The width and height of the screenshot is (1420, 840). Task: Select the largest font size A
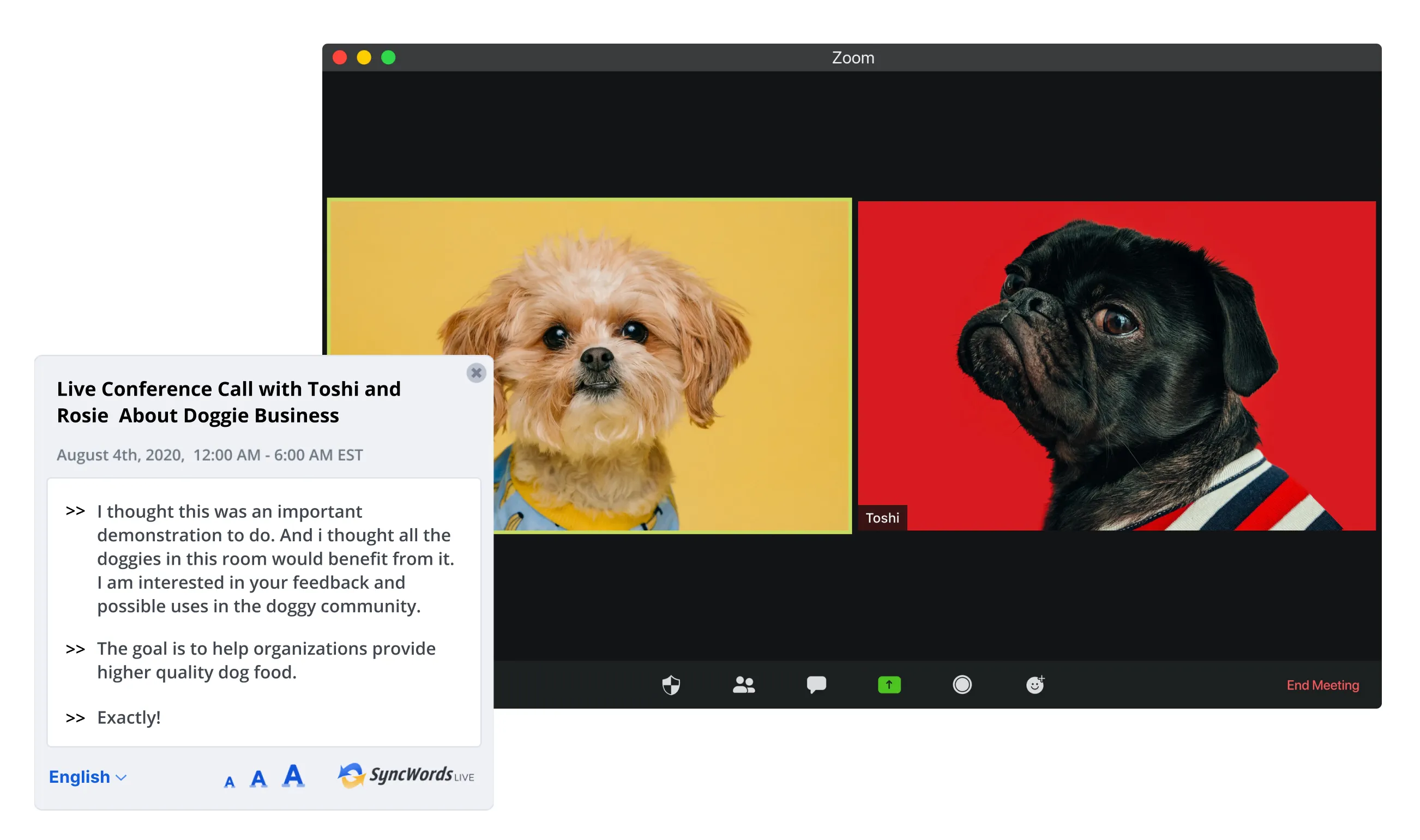293,776
